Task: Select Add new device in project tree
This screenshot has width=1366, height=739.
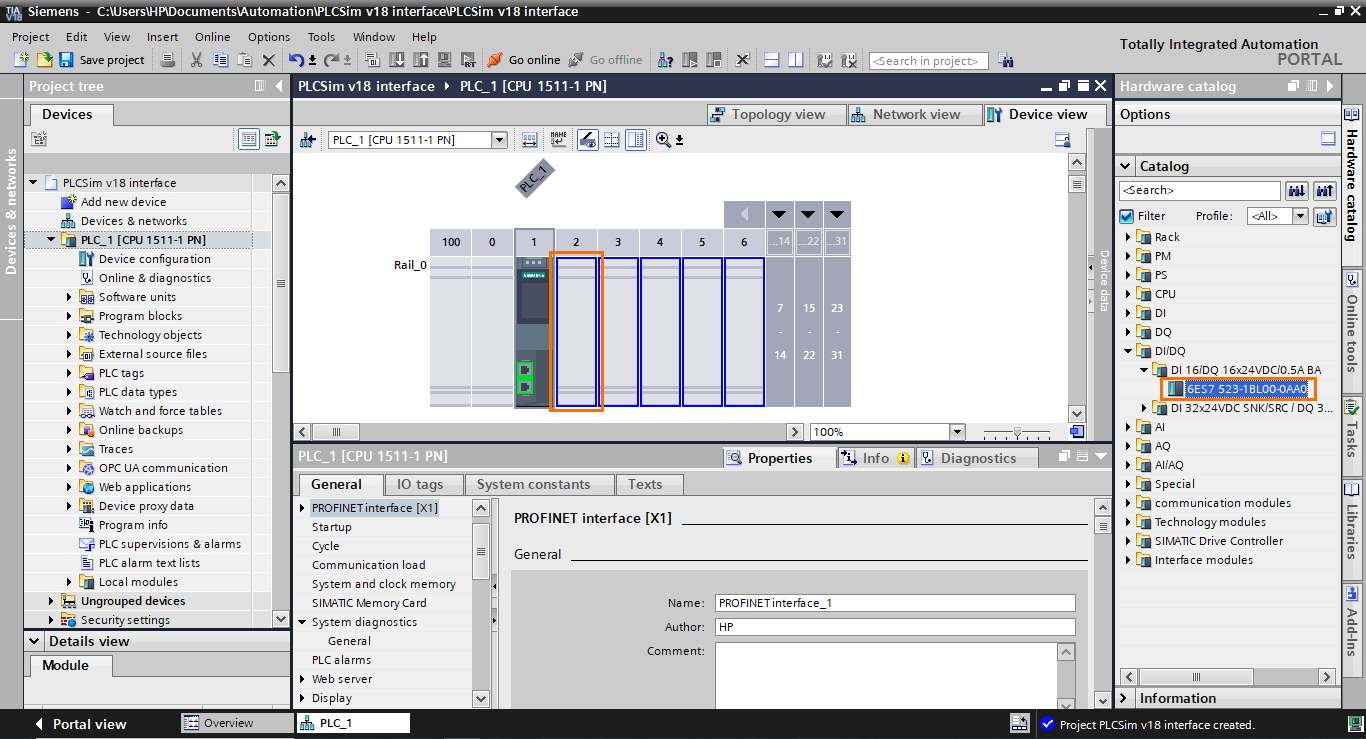Action: coord(123,202)
